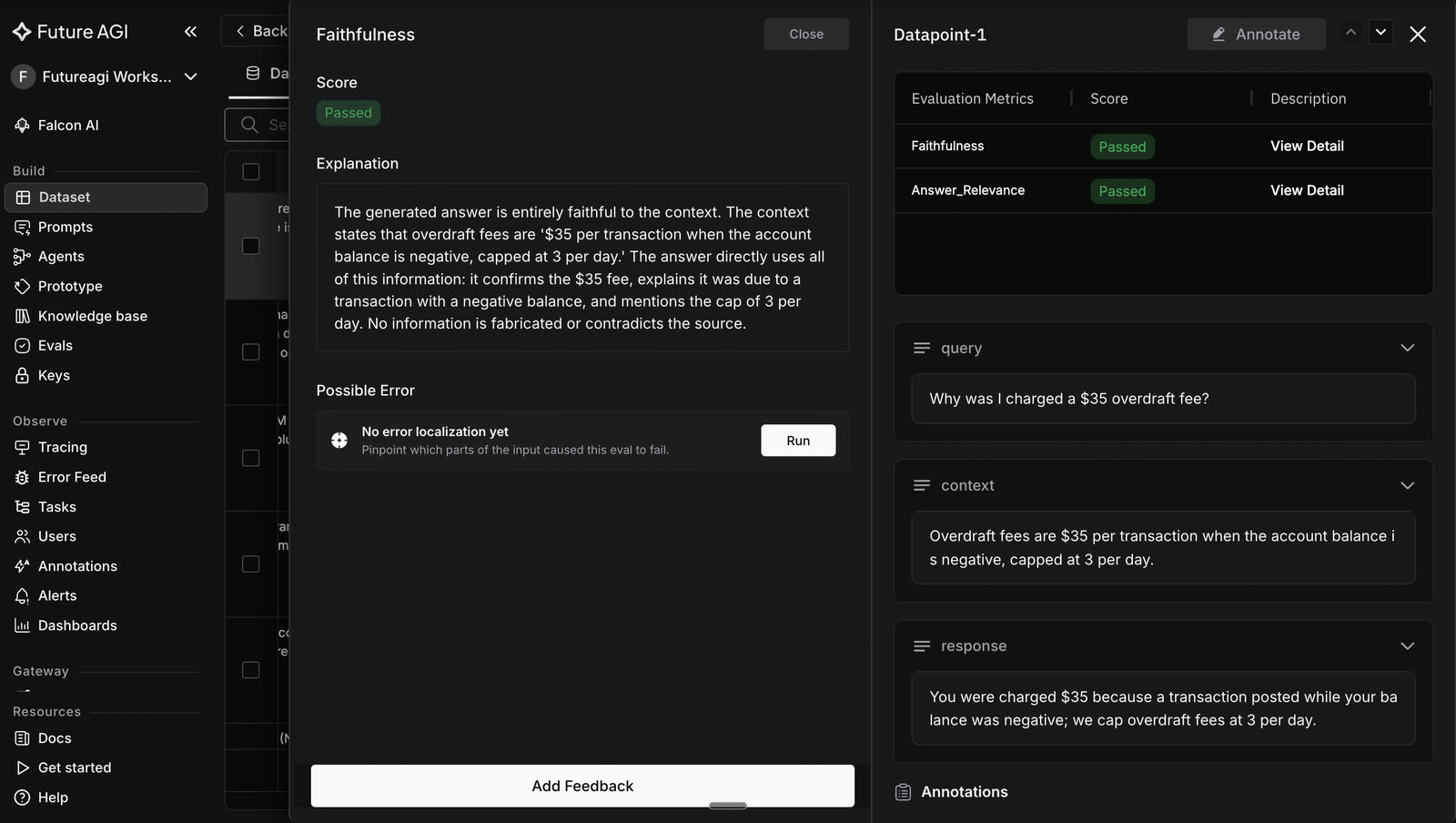This screenshot has height=823, width=1456.
Task: Open Falcon AI from the sidebar
Action: coord(68,125)
